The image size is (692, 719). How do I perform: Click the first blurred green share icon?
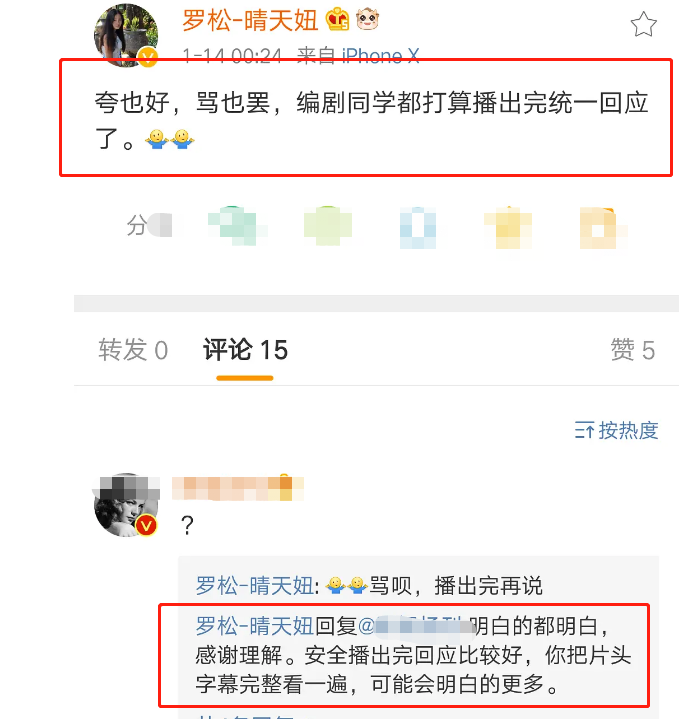(237, 226)
